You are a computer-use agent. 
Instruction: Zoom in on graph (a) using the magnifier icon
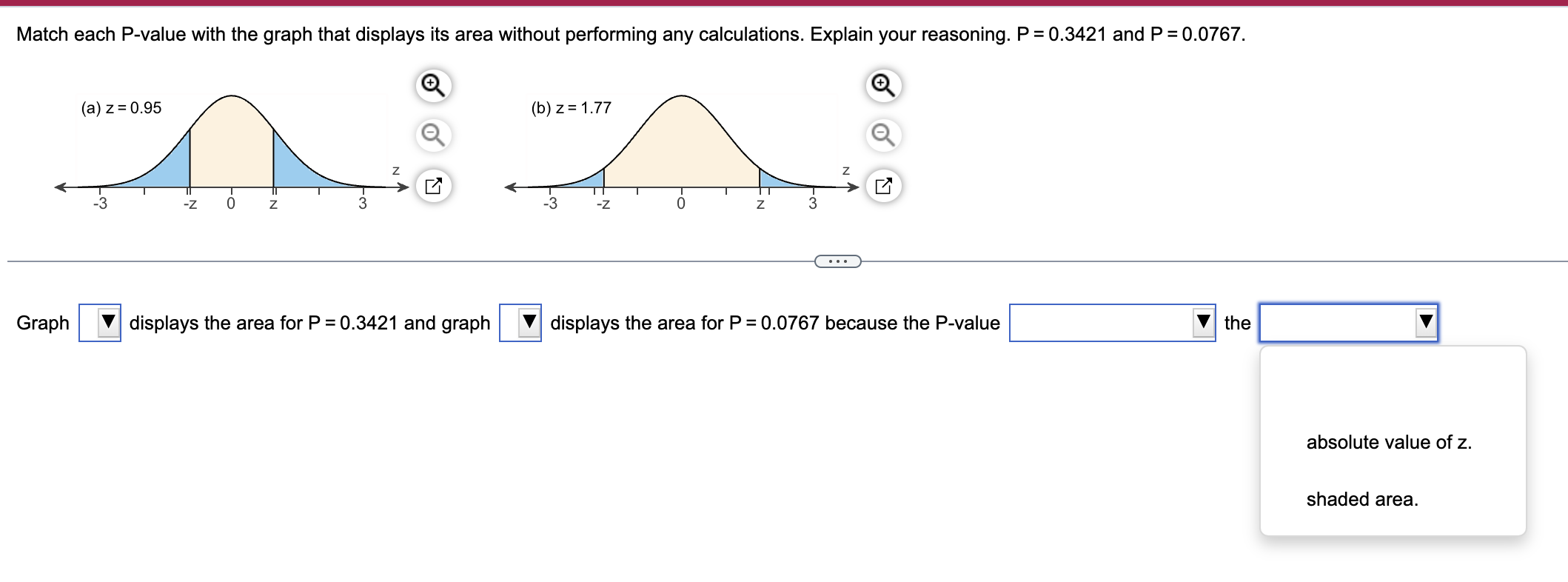433,85
